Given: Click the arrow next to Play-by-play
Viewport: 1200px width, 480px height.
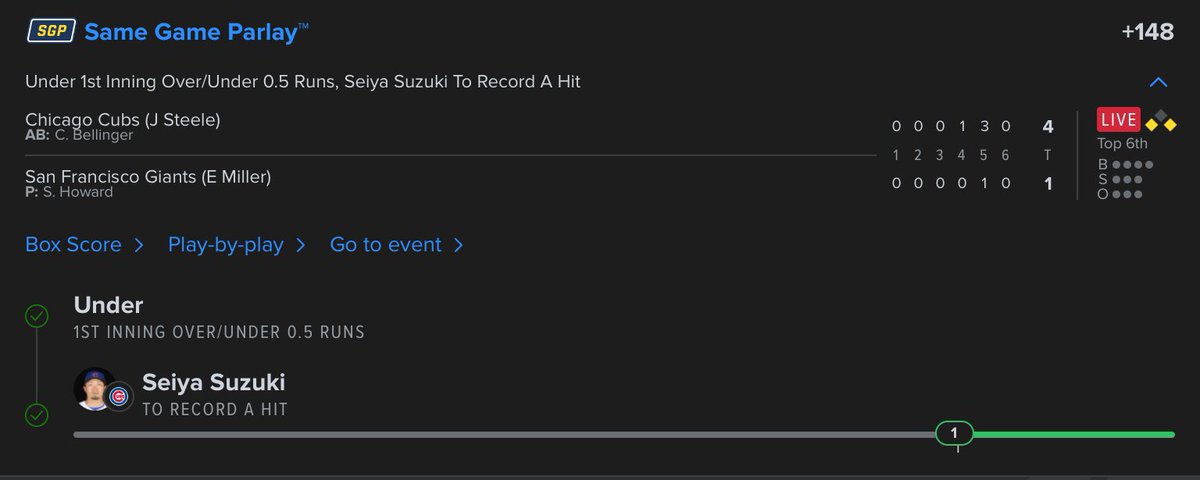Looking at the screenshot, I should coord(300,245).
